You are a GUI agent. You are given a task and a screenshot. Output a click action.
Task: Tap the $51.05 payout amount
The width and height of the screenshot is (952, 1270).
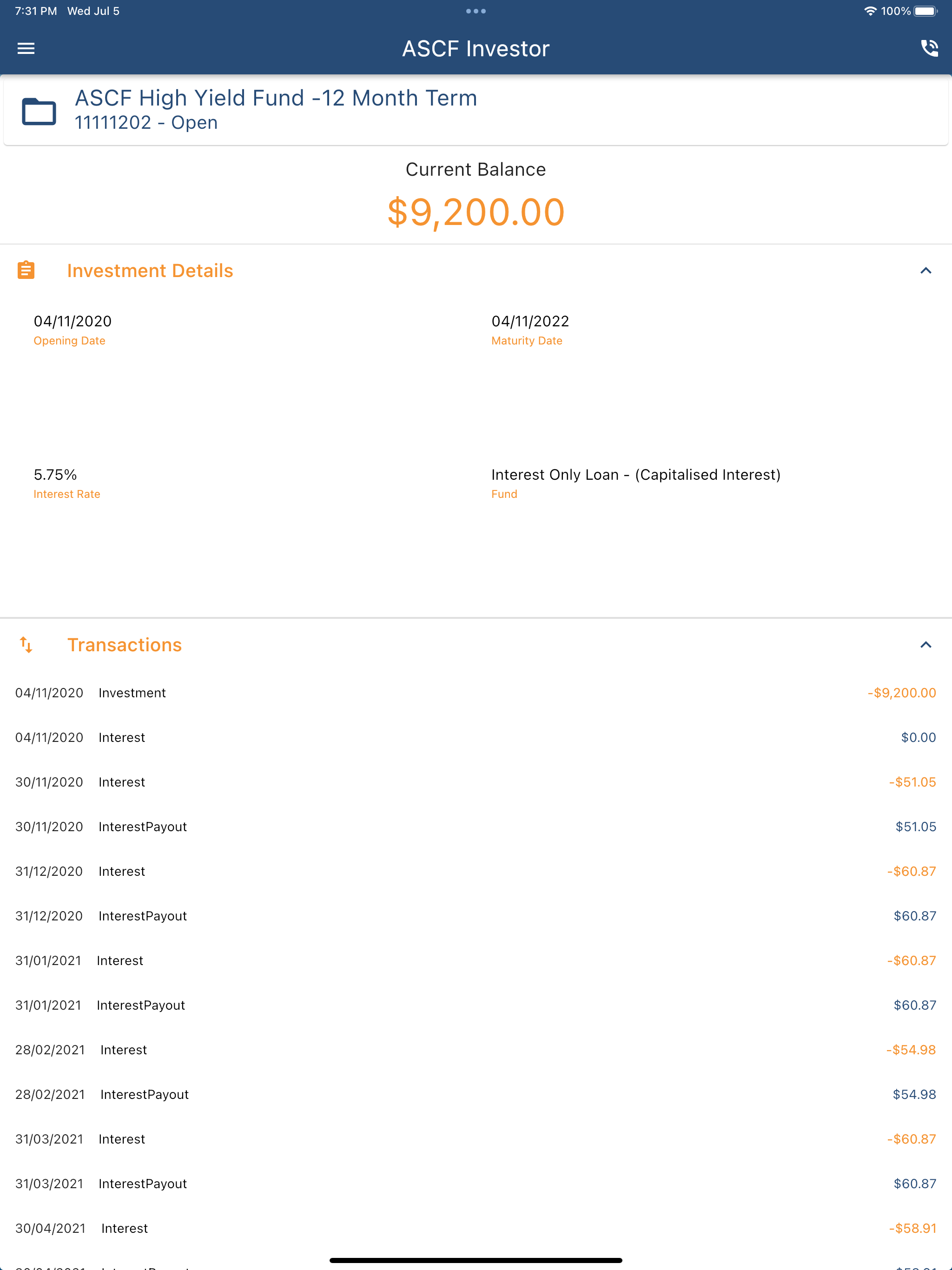click(916, 827)
